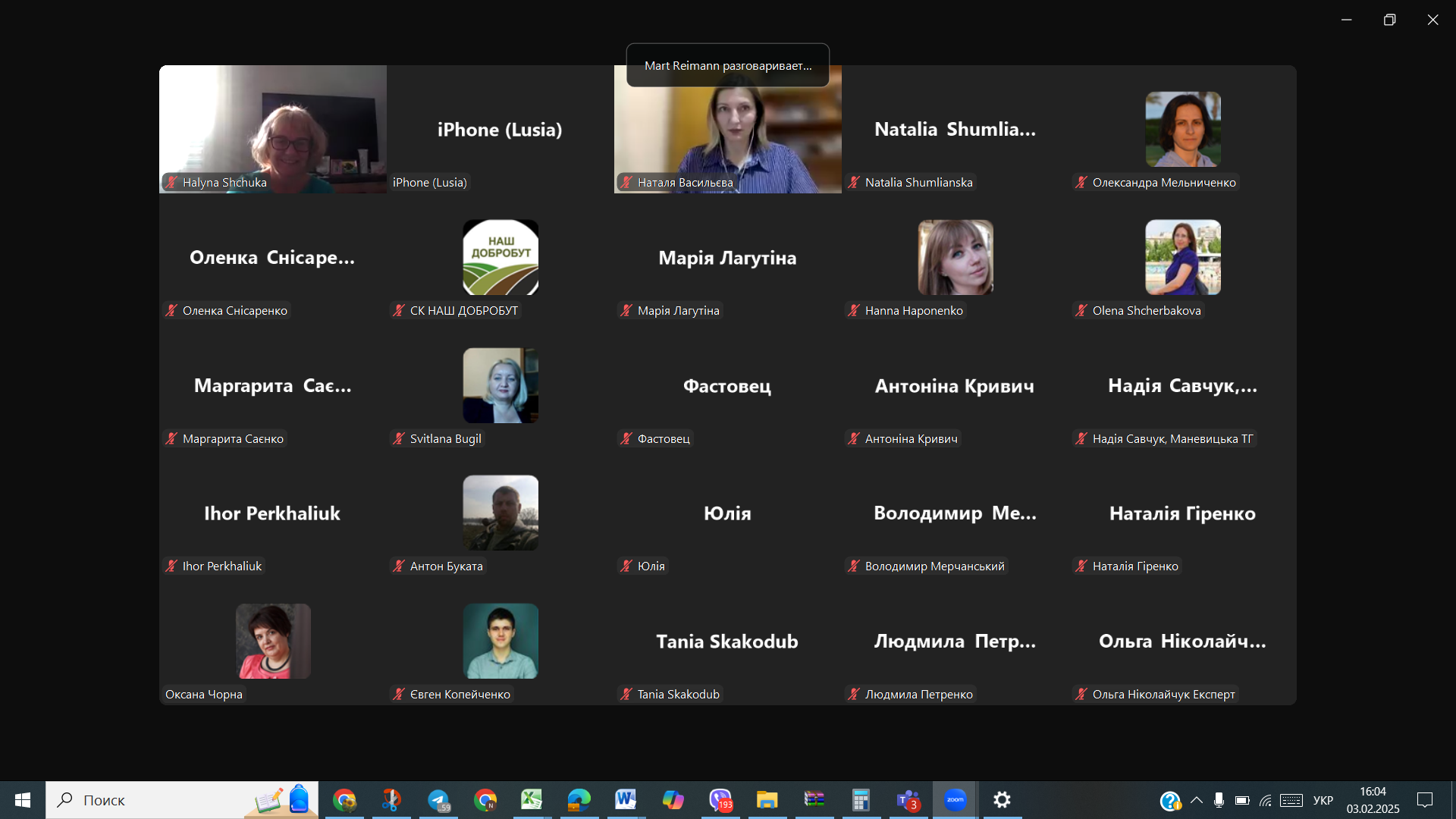The image size is (1456, 819).
Task: Click muted mic icon beside Tania Skakodub
Action: (626, 694)
